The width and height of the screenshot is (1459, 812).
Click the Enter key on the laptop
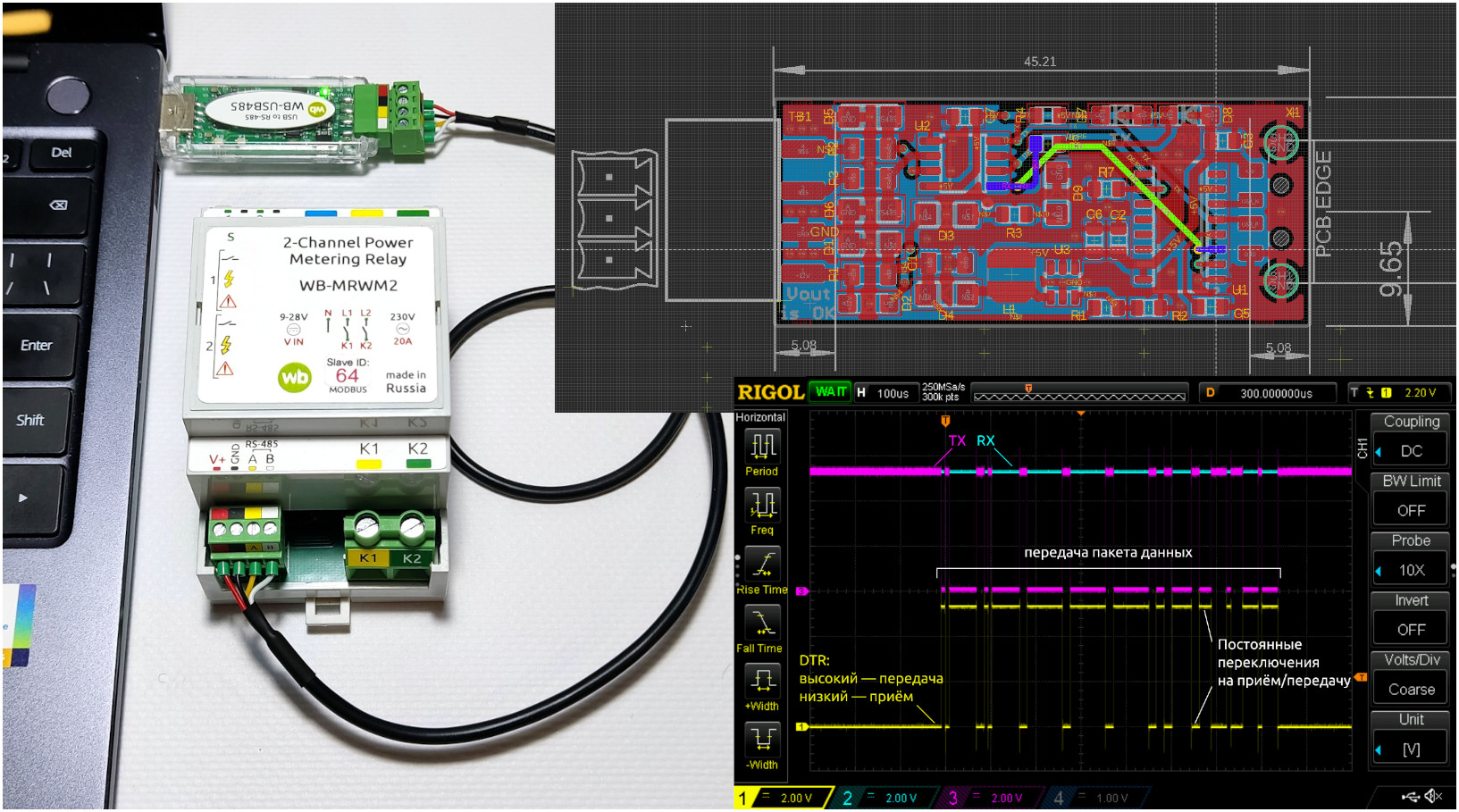(37, 345)
